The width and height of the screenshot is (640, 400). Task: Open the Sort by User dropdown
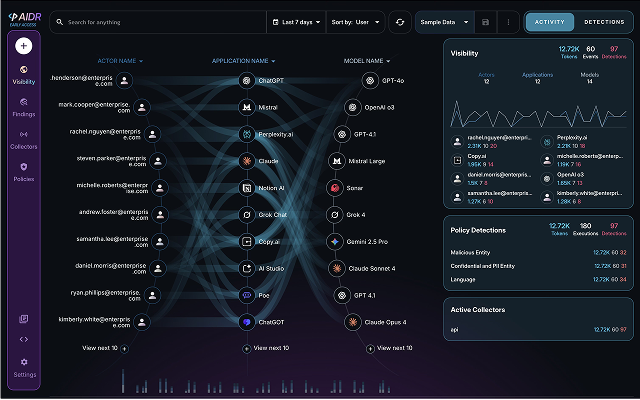[x=356, y=22]
